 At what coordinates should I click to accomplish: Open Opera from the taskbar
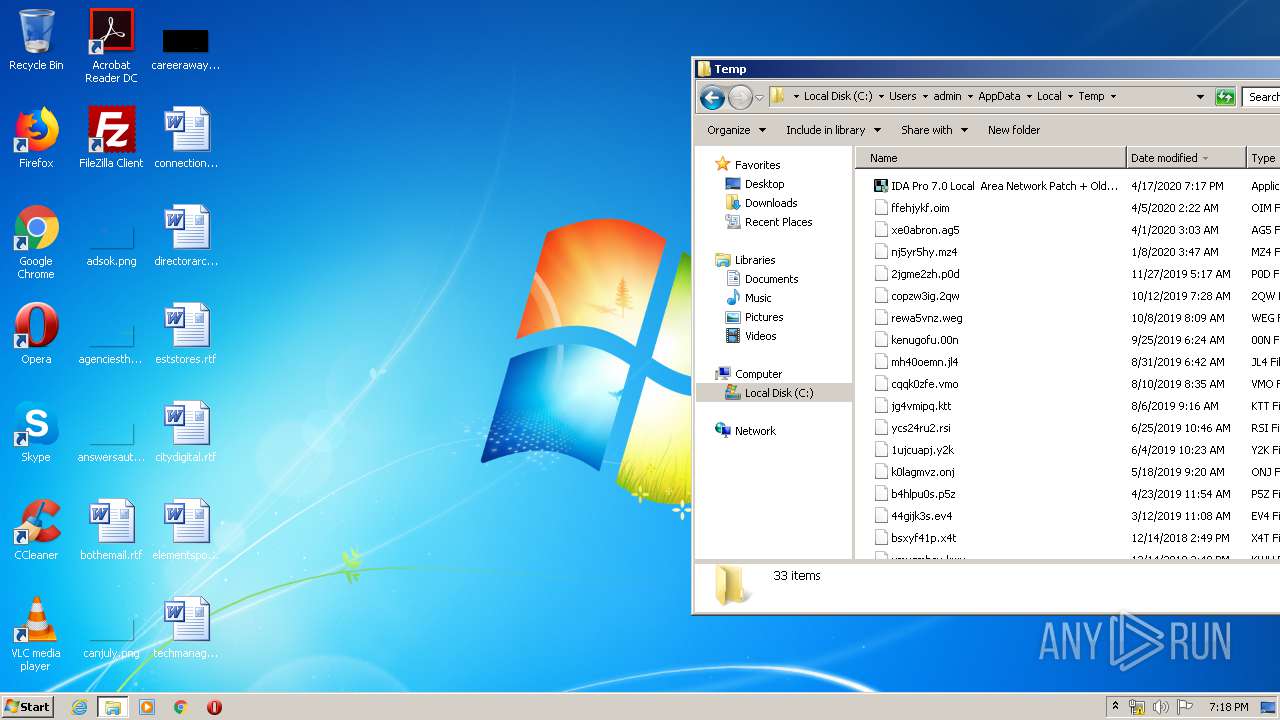click(x=214, y=707)
